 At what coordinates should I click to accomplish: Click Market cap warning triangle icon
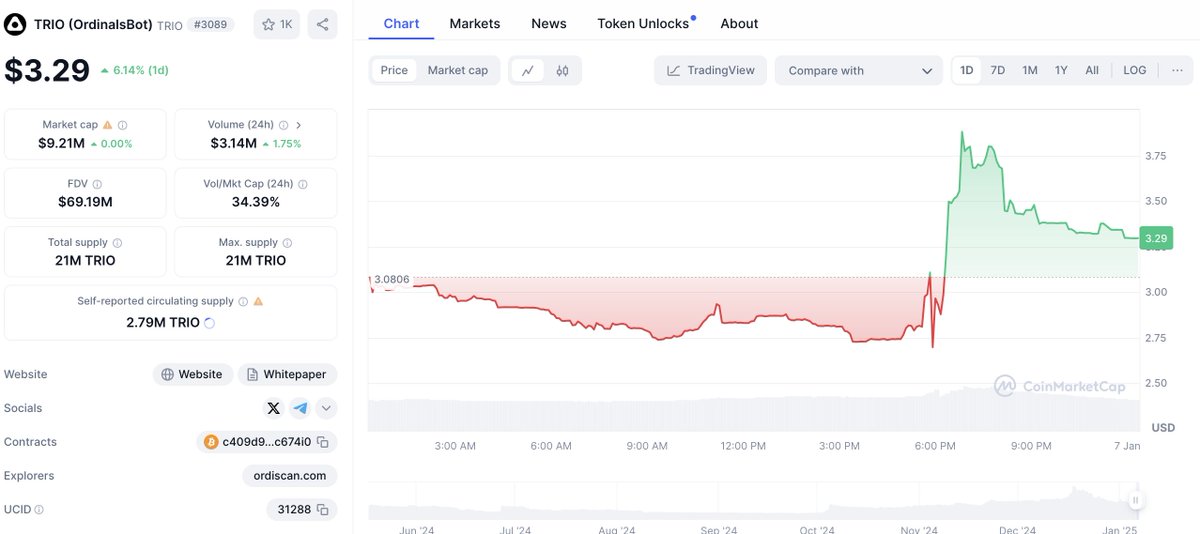click(108, 125)
